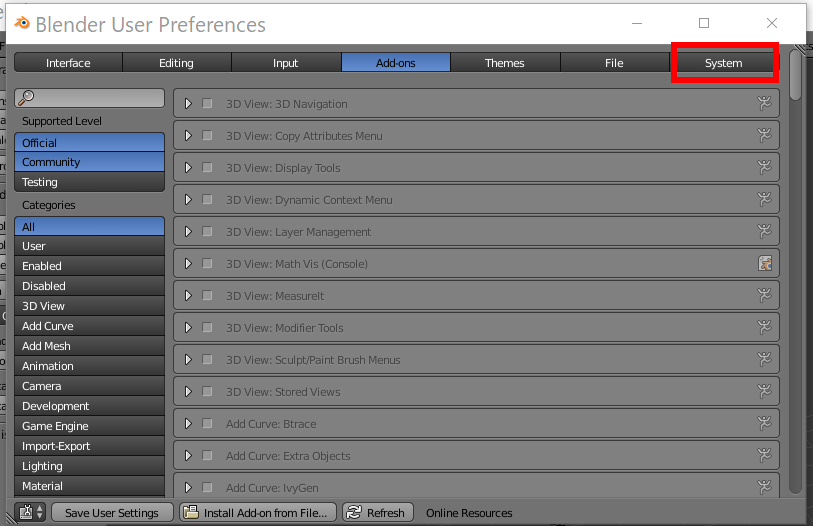Open the System preferences tab
The width and height of the screenshot is (813, 526).
[724, 63]
